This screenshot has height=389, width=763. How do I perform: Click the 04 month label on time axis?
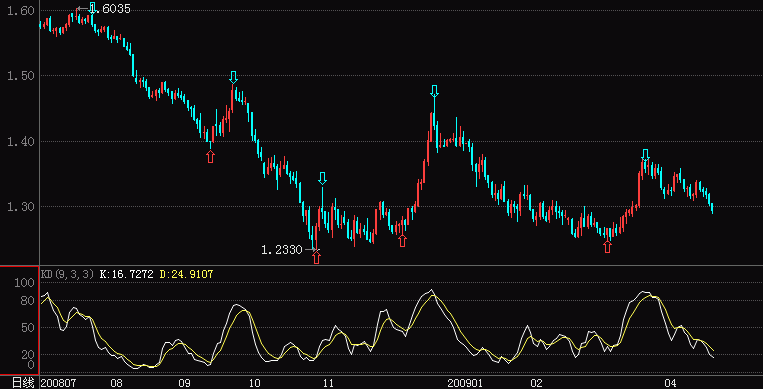[671, 383]
